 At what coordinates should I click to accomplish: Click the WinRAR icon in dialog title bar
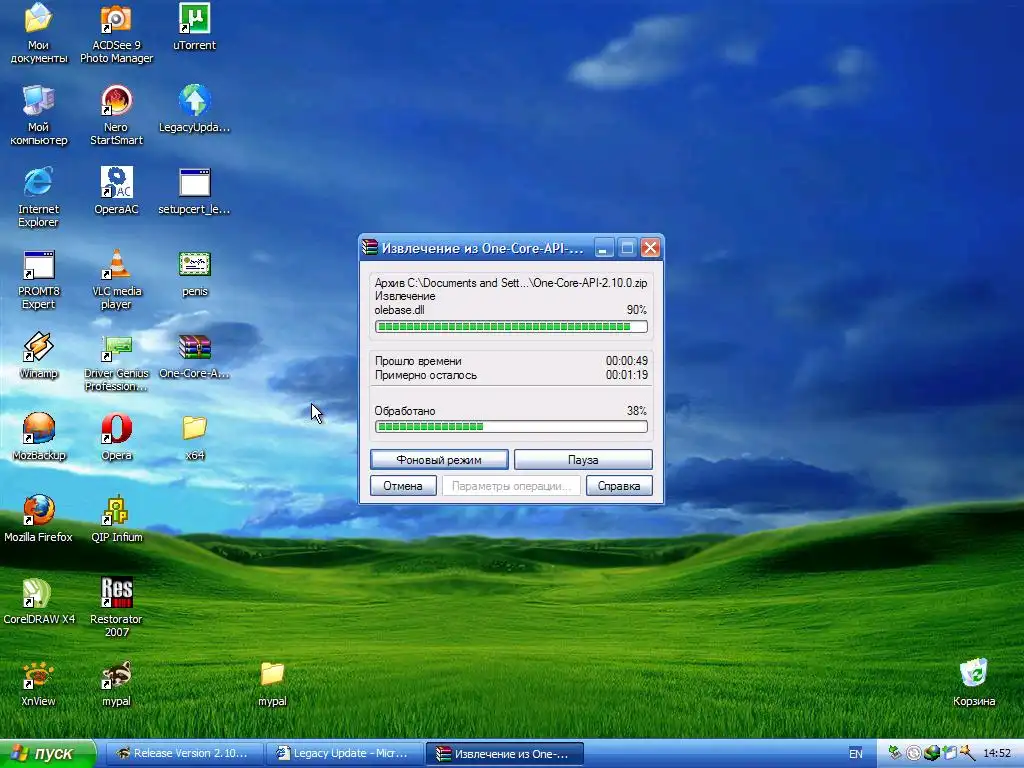pyautogui.click(x=370, y=248)
